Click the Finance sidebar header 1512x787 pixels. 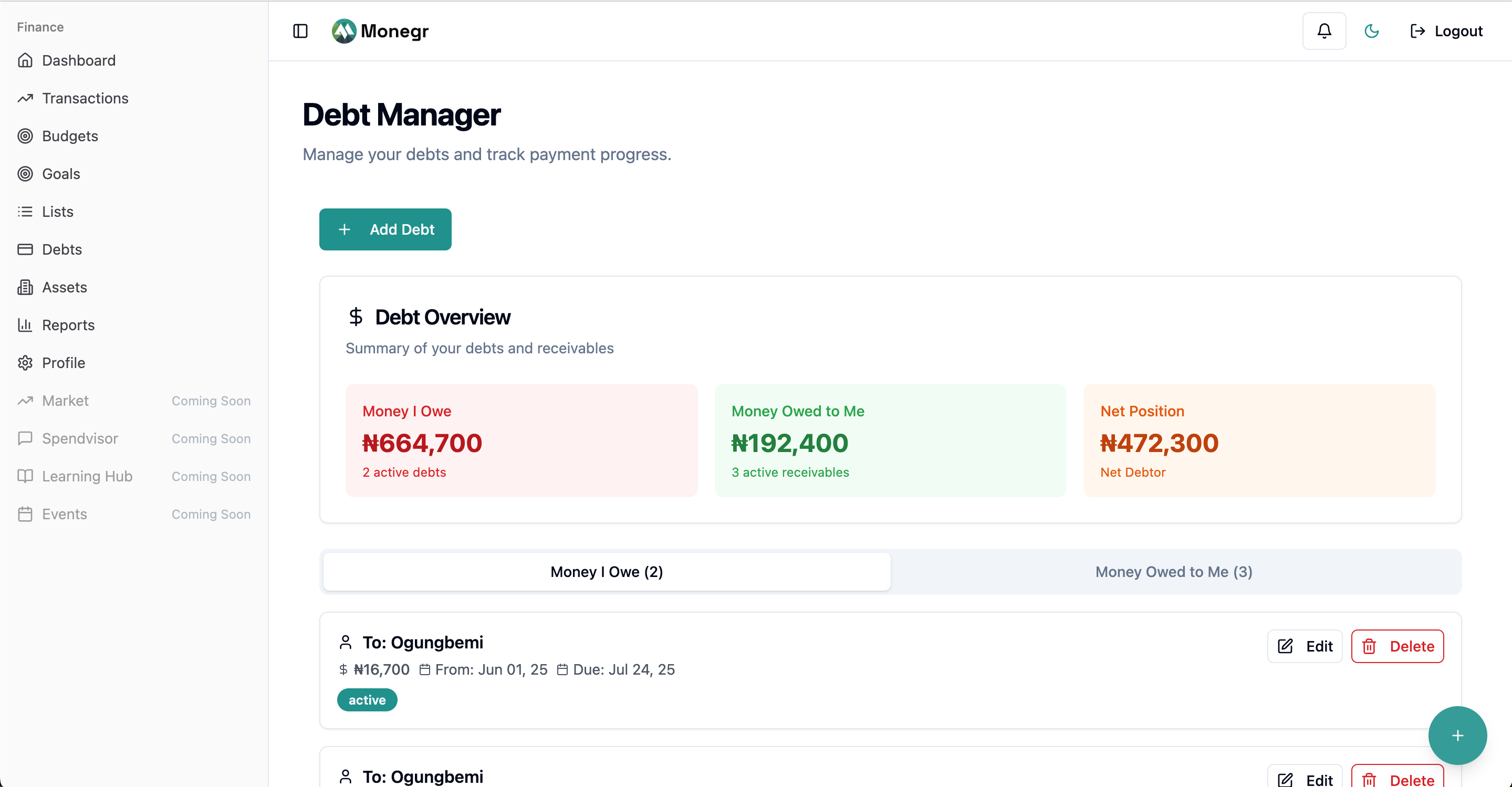40,27
